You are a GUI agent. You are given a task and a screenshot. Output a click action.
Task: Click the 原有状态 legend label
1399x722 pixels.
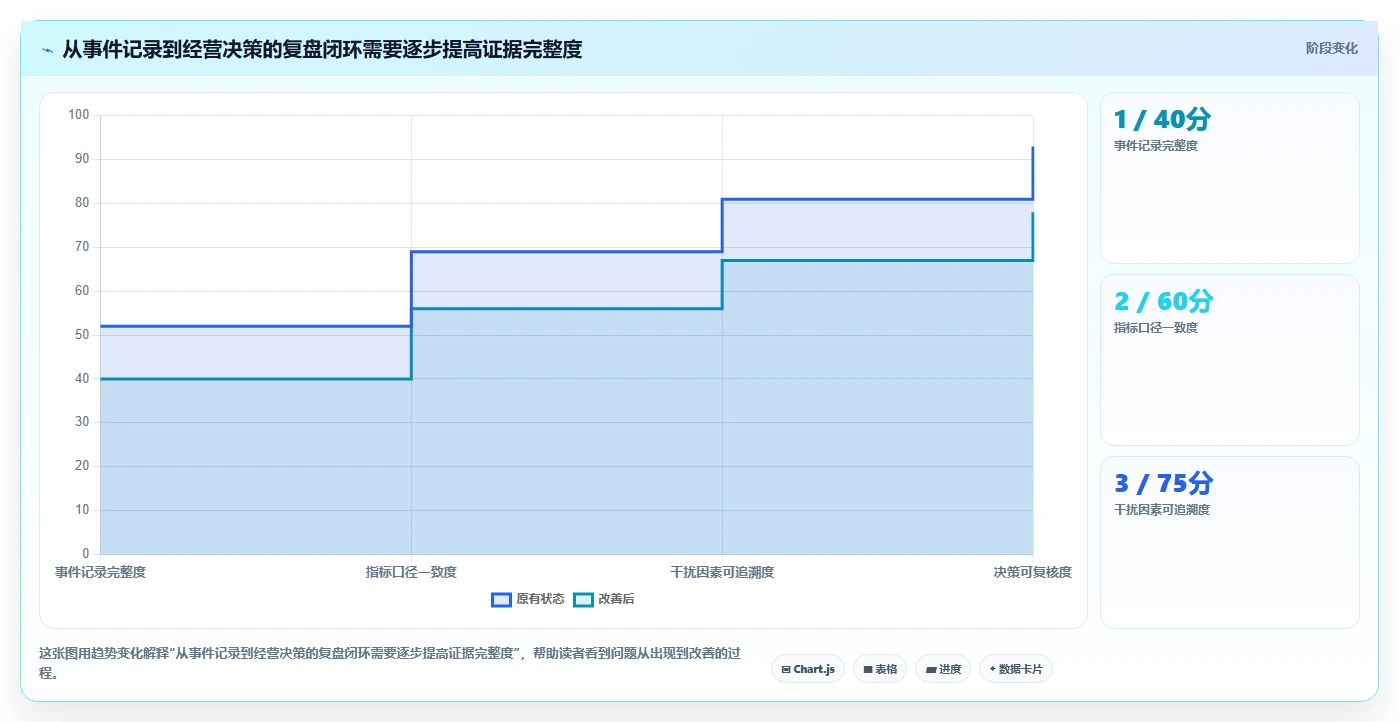point(540,599)
